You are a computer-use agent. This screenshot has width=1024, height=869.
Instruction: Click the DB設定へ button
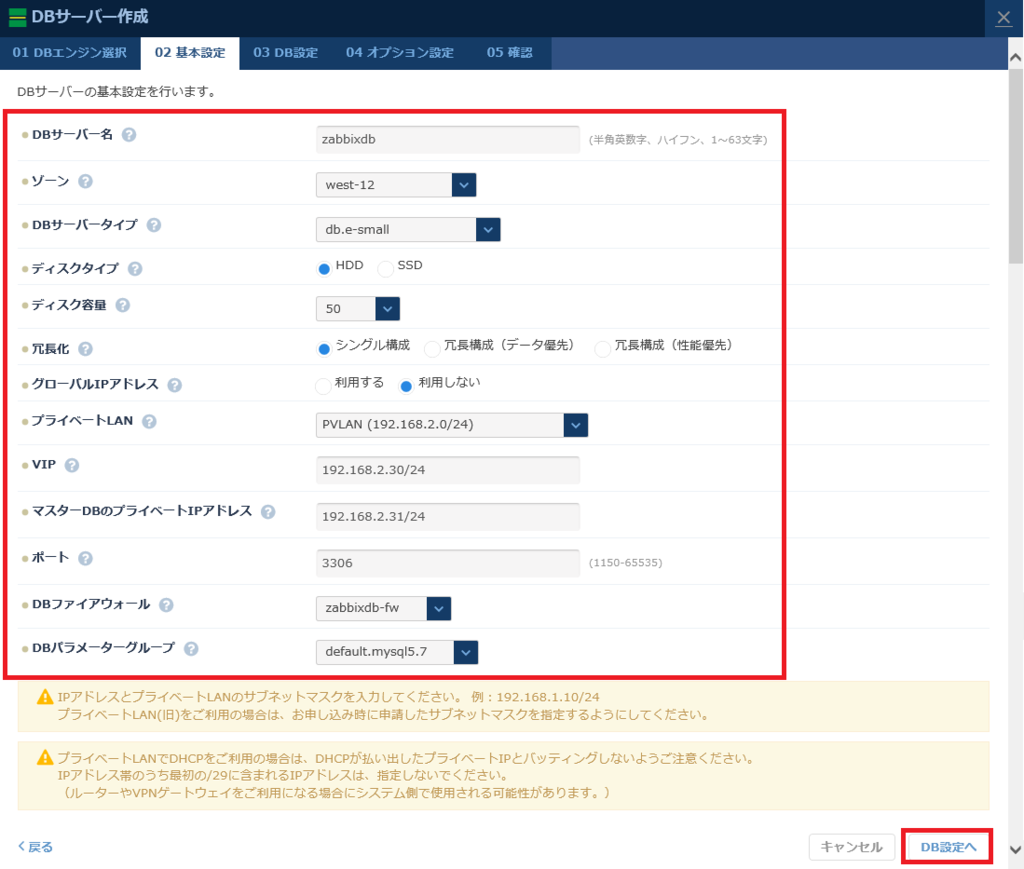pos(947,847)
